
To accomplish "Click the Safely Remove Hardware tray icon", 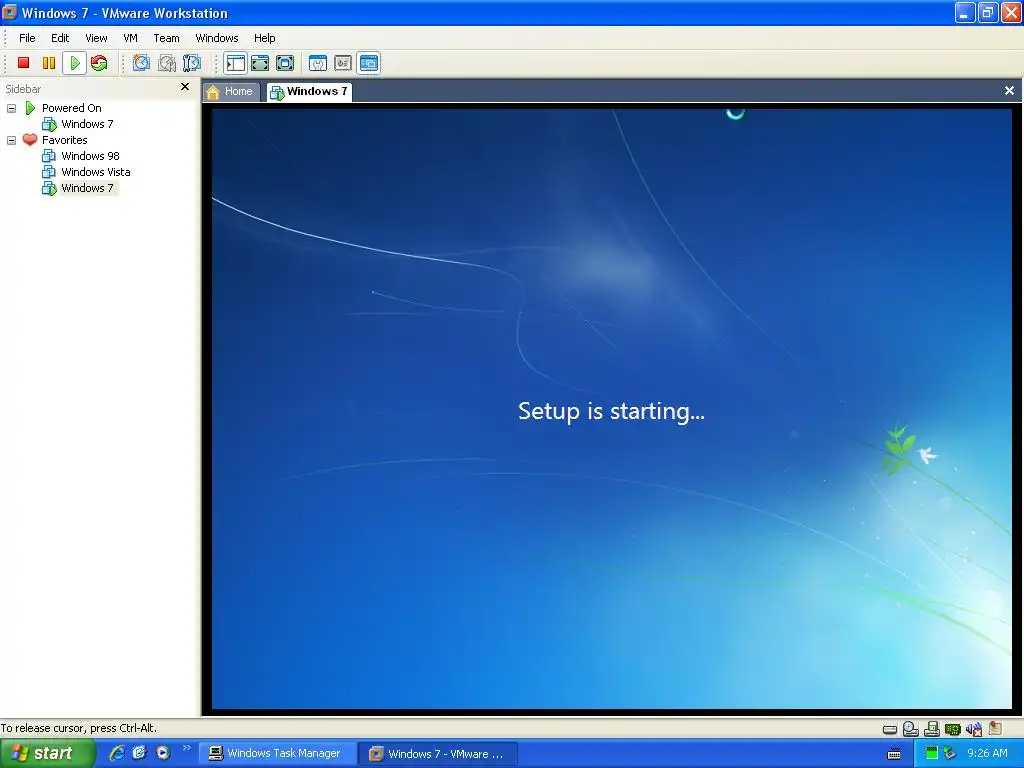I will click(x=950, y=754).
